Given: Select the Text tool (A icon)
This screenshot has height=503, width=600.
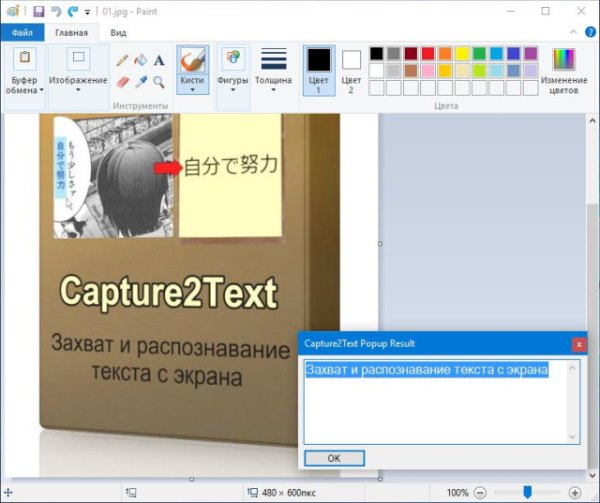Looking at the screenshot, I should [x=159, y=61].
